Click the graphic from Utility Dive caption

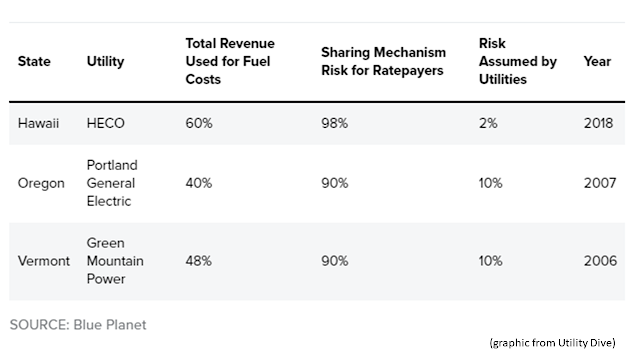(552, 342)
